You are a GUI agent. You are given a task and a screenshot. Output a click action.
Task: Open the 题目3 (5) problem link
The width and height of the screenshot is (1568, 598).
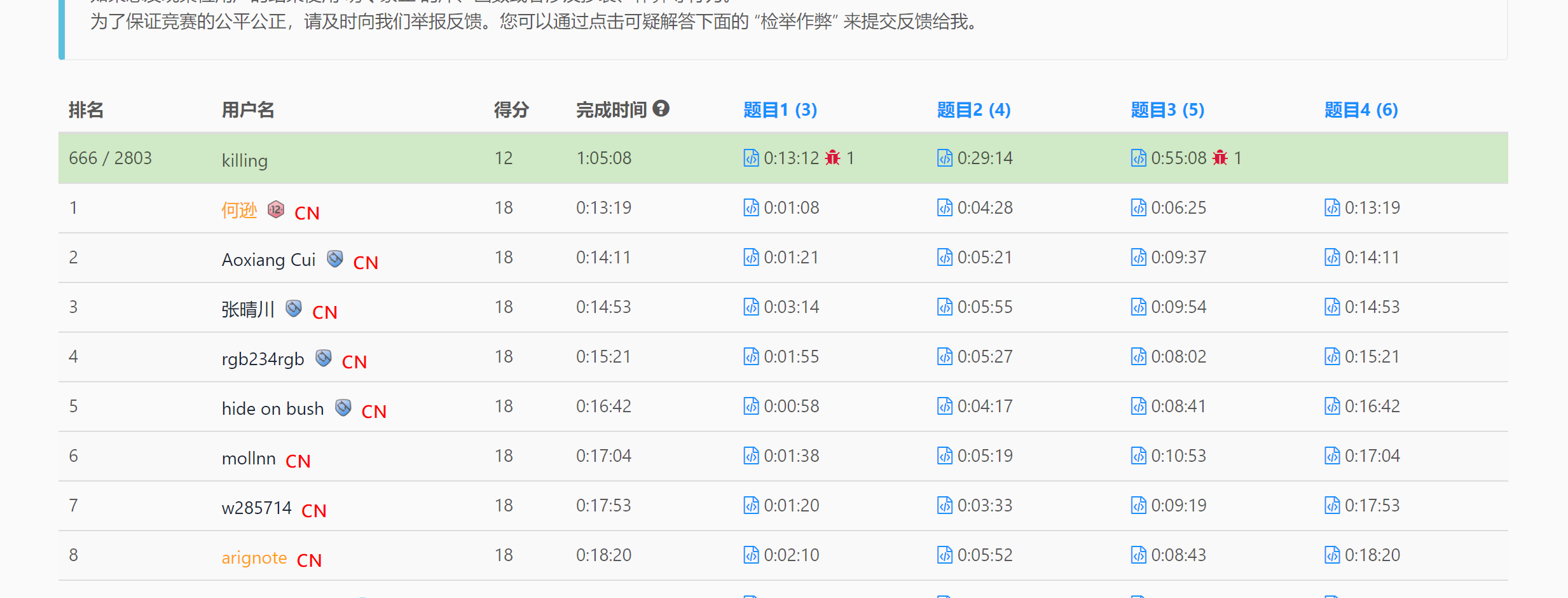coord(1167,110)
